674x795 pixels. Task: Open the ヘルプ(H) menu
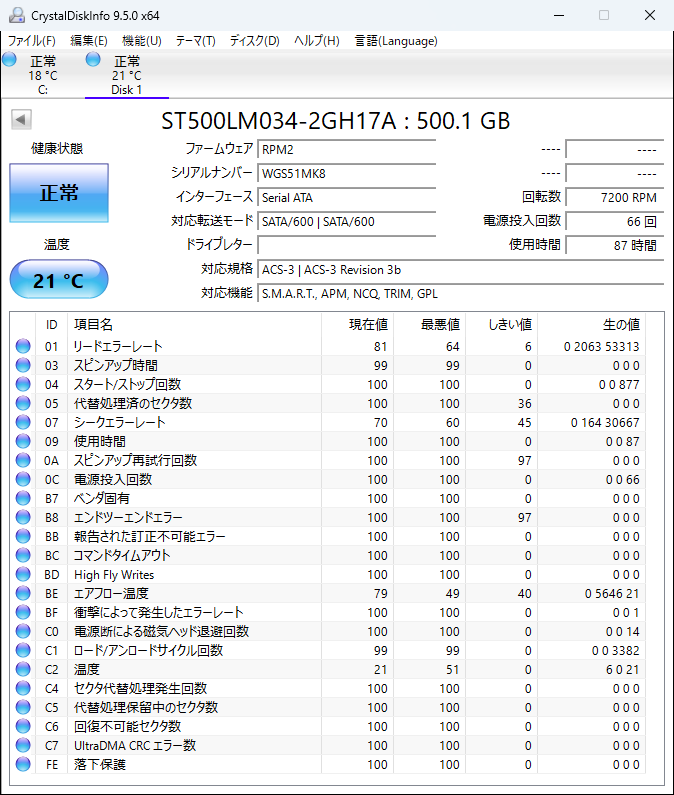317,41
